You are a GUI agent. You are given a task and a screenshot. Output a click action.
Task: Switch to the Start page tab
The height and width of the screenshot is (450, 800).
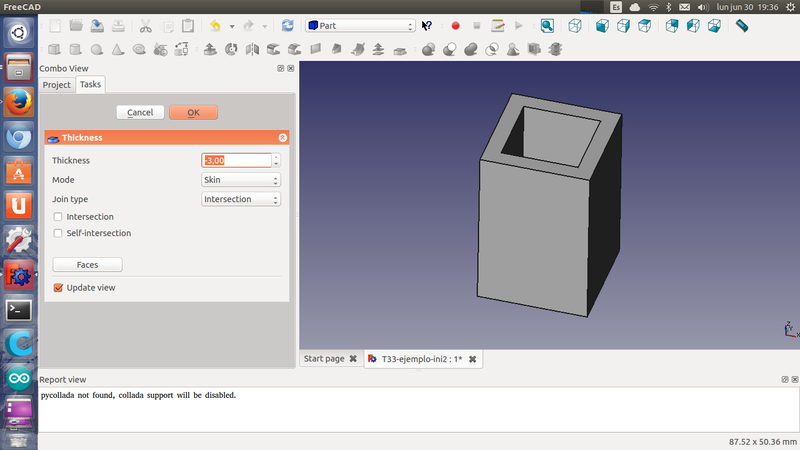tap(324, 359)
